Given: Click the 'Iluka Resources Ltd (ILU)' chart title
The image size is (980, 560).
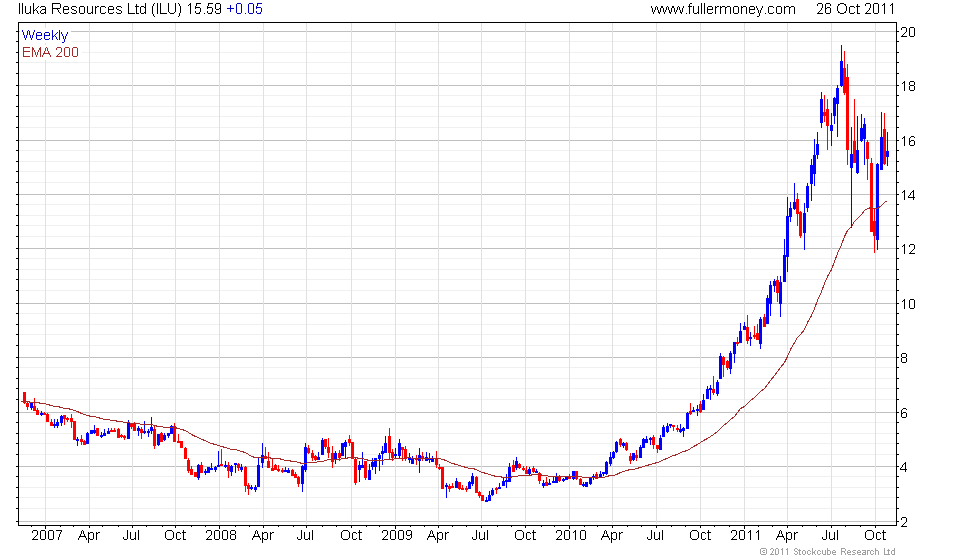Looking at the screenshot, I should (x=100, y=9).
